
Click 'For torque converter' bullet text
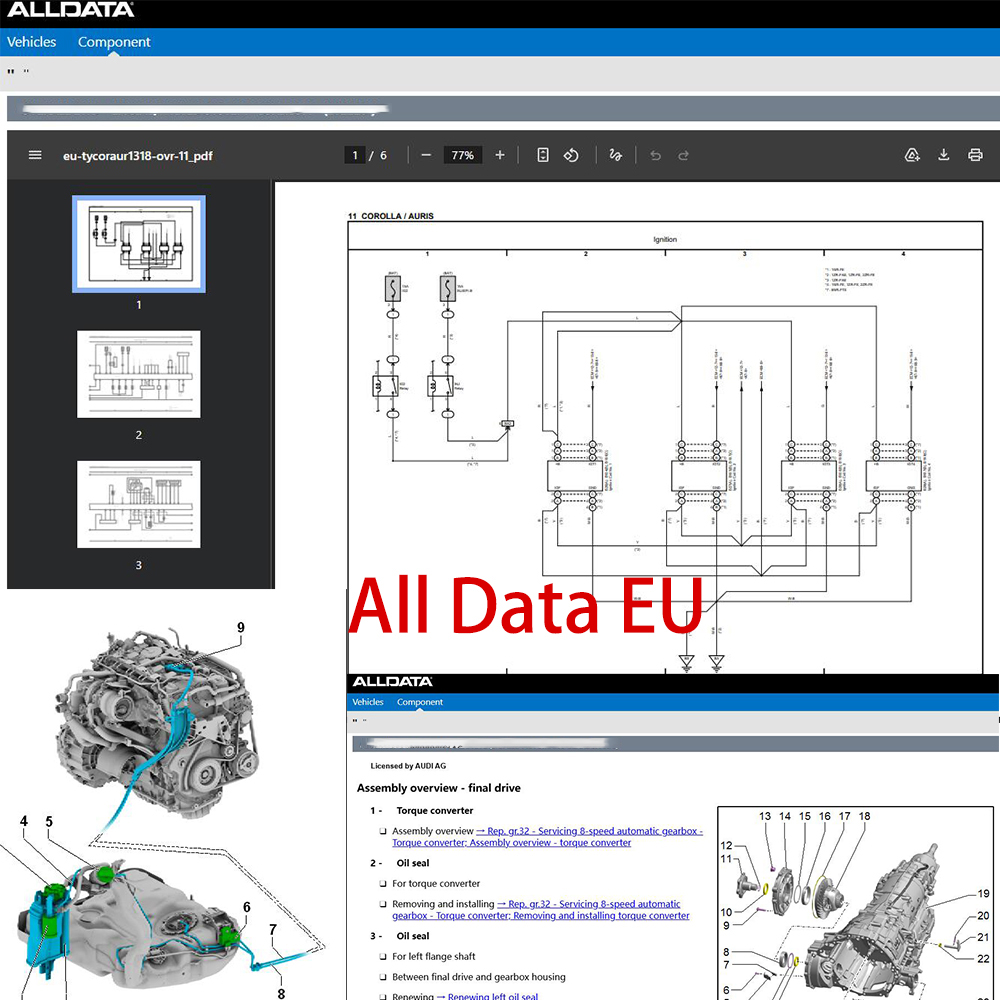436,883
